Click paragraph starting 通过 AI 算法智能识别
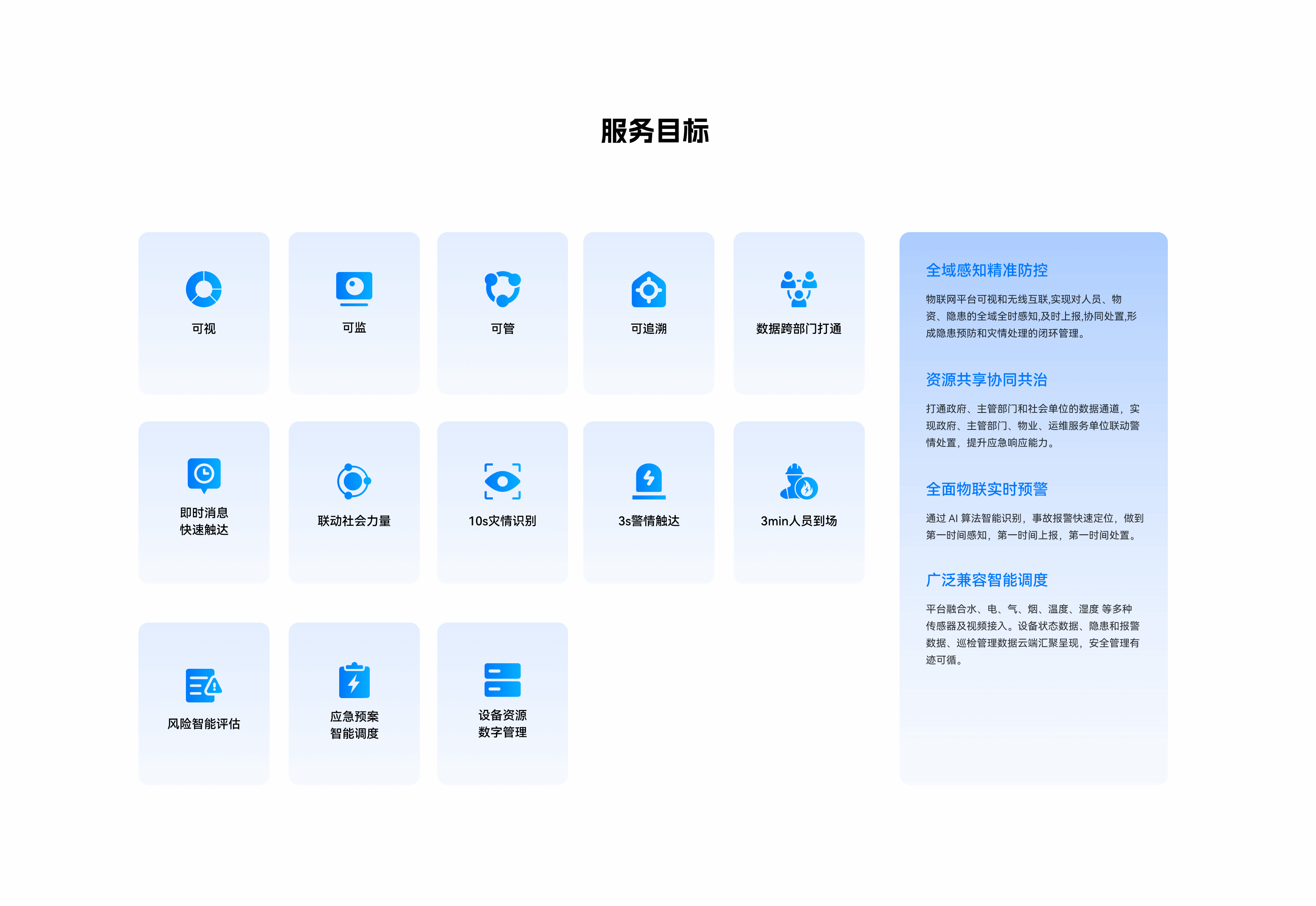Viewport: 1316px width, 906px height. pos(1035,527)
